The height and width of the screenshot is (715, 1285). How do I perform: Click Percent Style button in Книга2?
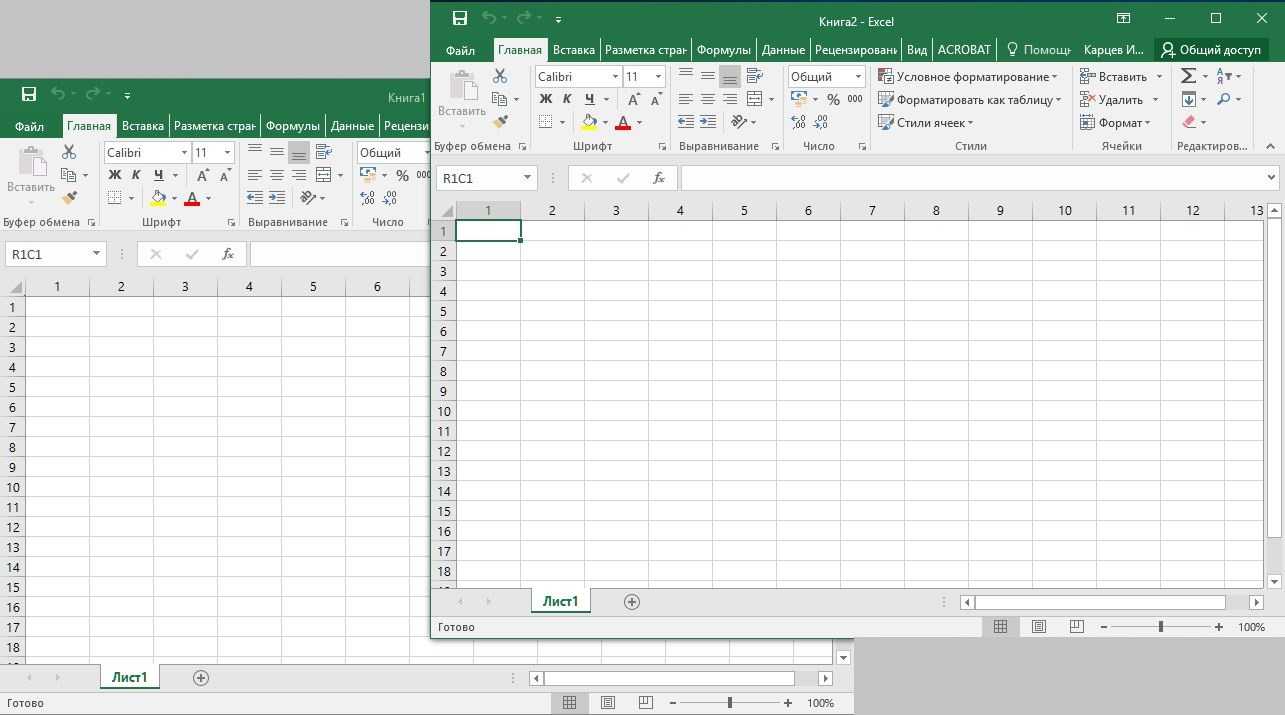[x=832, y=99]
